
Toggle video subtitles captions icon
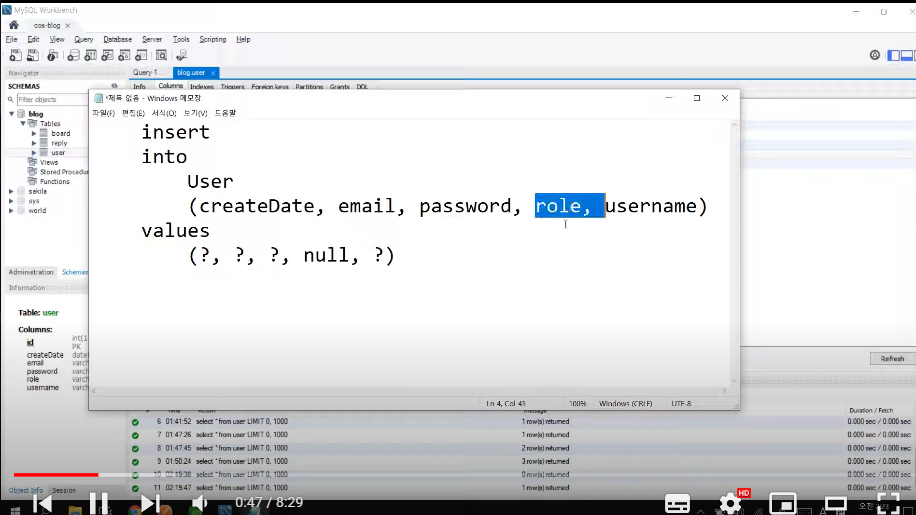[678, 503]
